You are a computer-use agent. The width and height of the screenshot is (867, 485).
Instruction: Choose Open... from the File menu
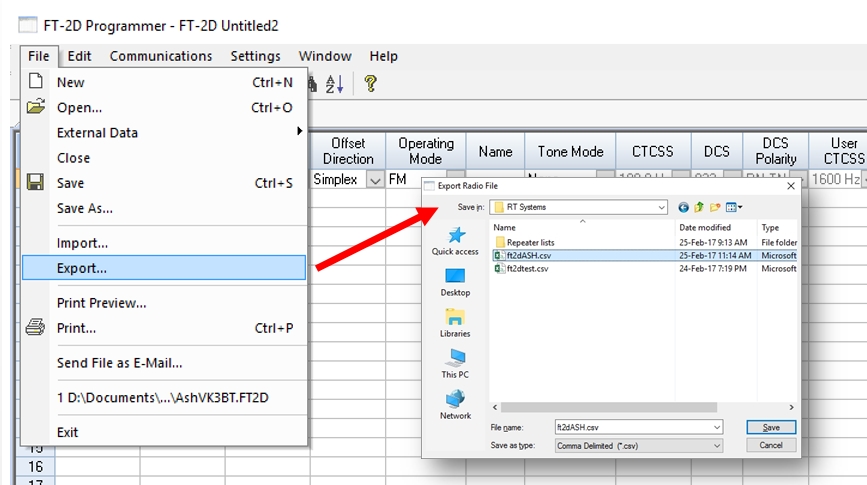pos(164,107)
